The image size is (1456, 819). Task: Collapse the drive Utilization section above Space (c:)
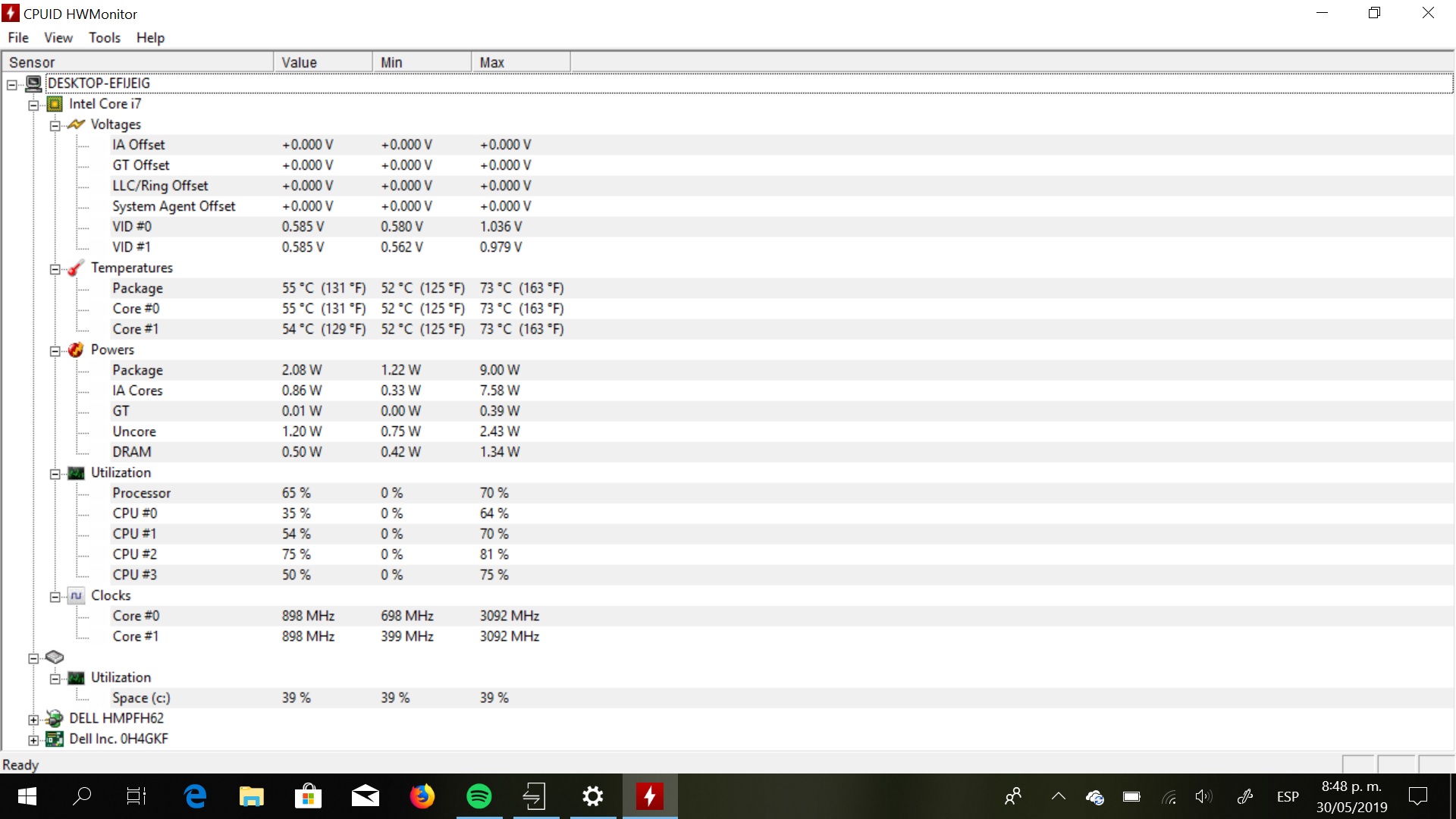55,679
